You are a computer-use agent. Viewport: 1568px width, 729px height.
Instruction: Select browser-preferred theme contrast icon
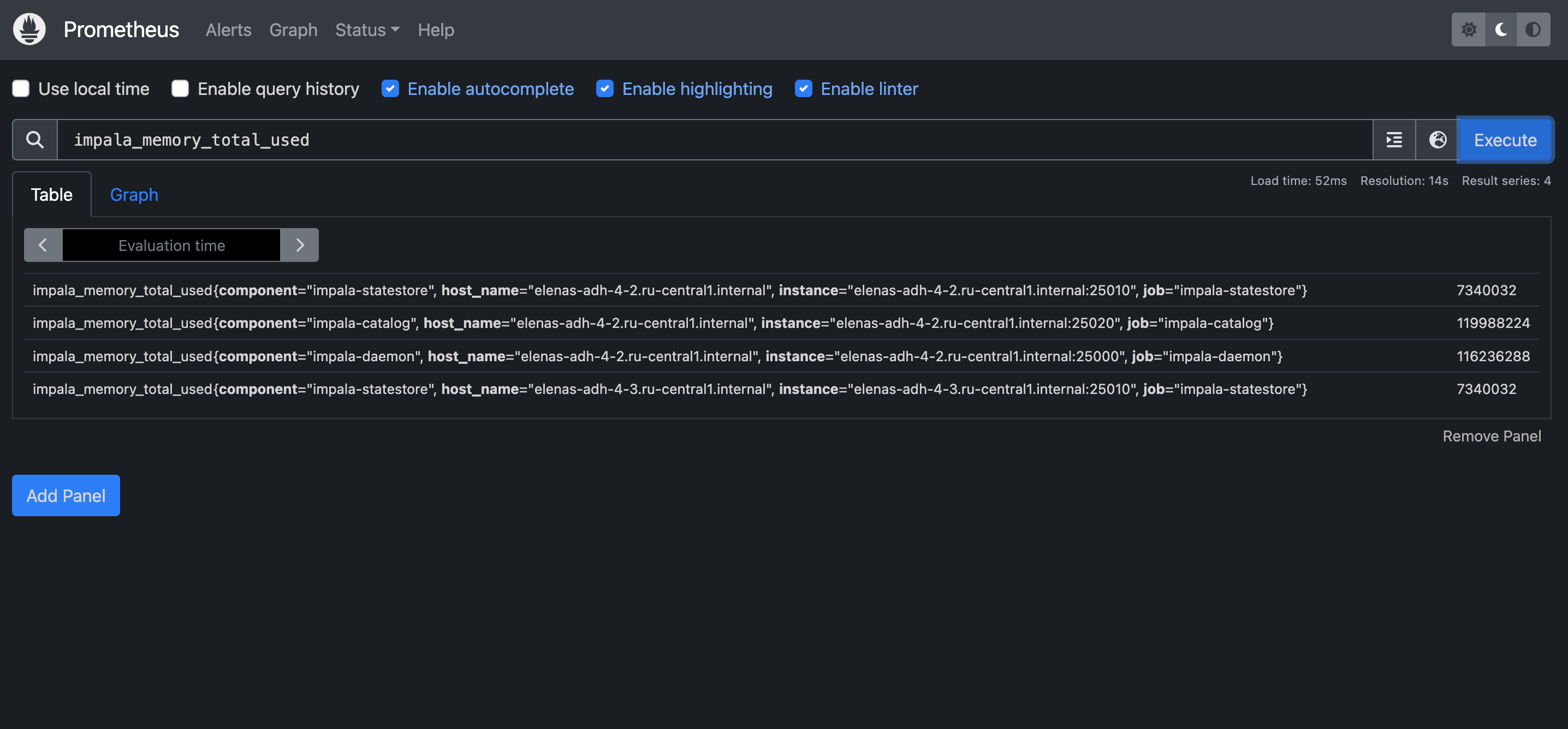pos(1533,29)
